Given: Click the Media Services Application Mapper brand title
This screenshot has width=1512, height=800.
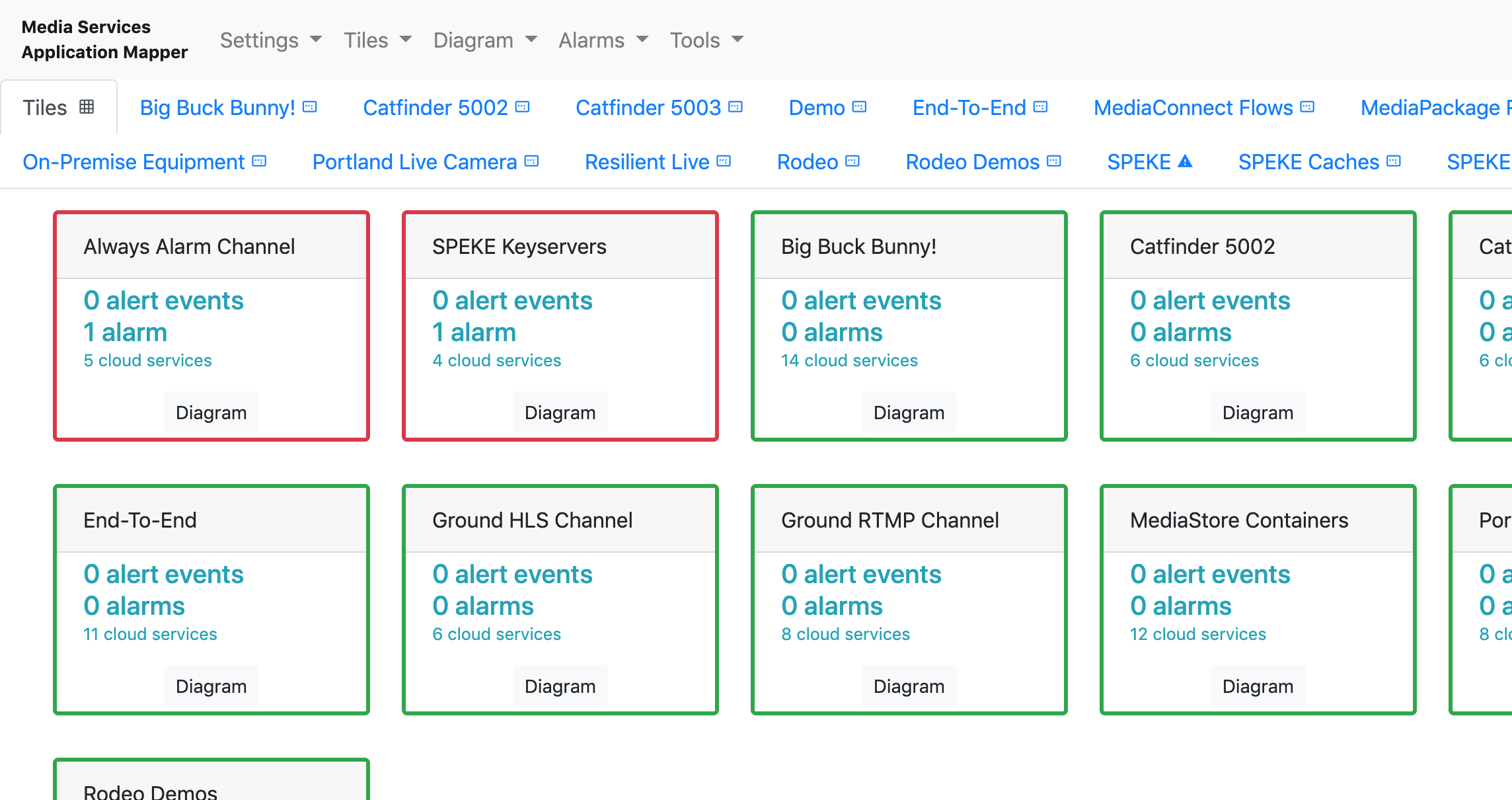Looking at the screenshot, I should pos(104,40).
